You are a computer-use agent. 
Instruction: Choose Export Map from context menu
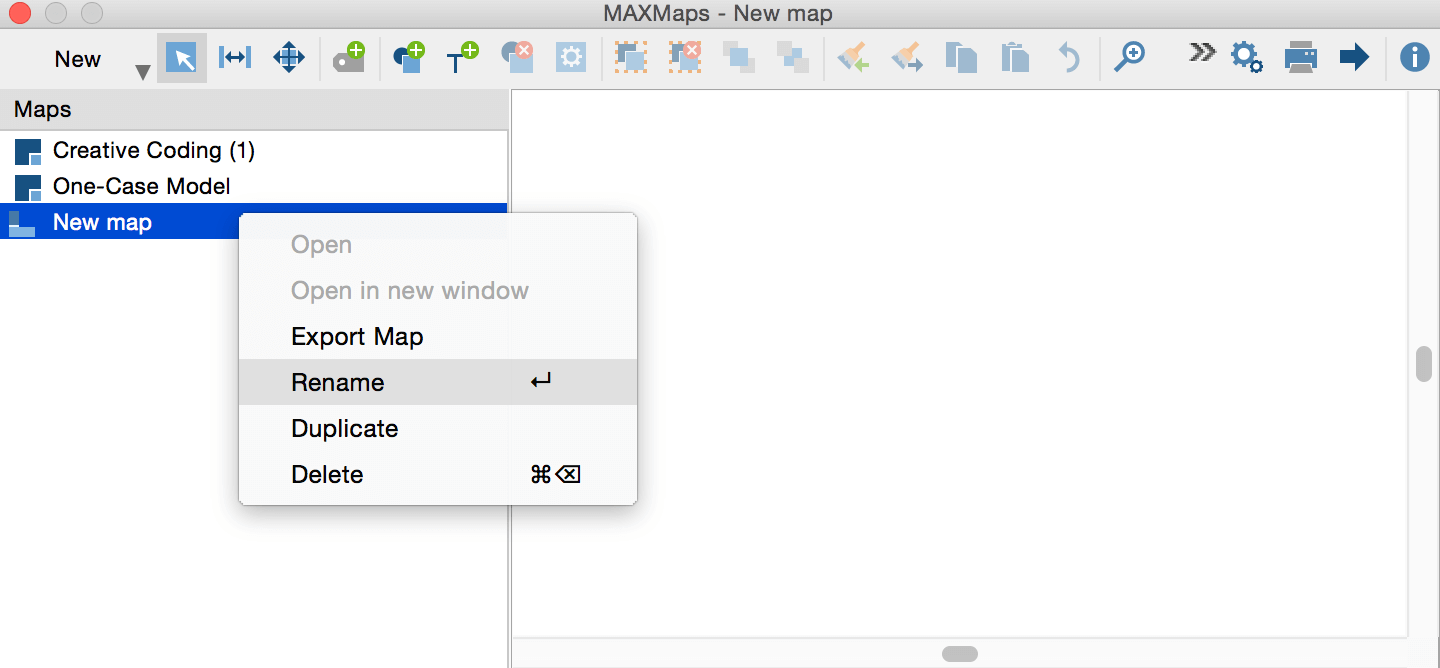(438, 337)
